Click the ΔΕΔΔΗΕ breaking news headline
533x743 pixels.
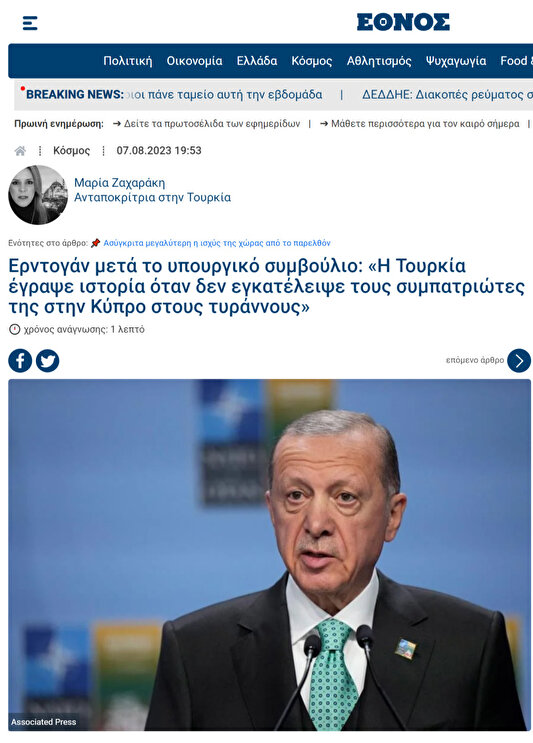click(447, 94)
